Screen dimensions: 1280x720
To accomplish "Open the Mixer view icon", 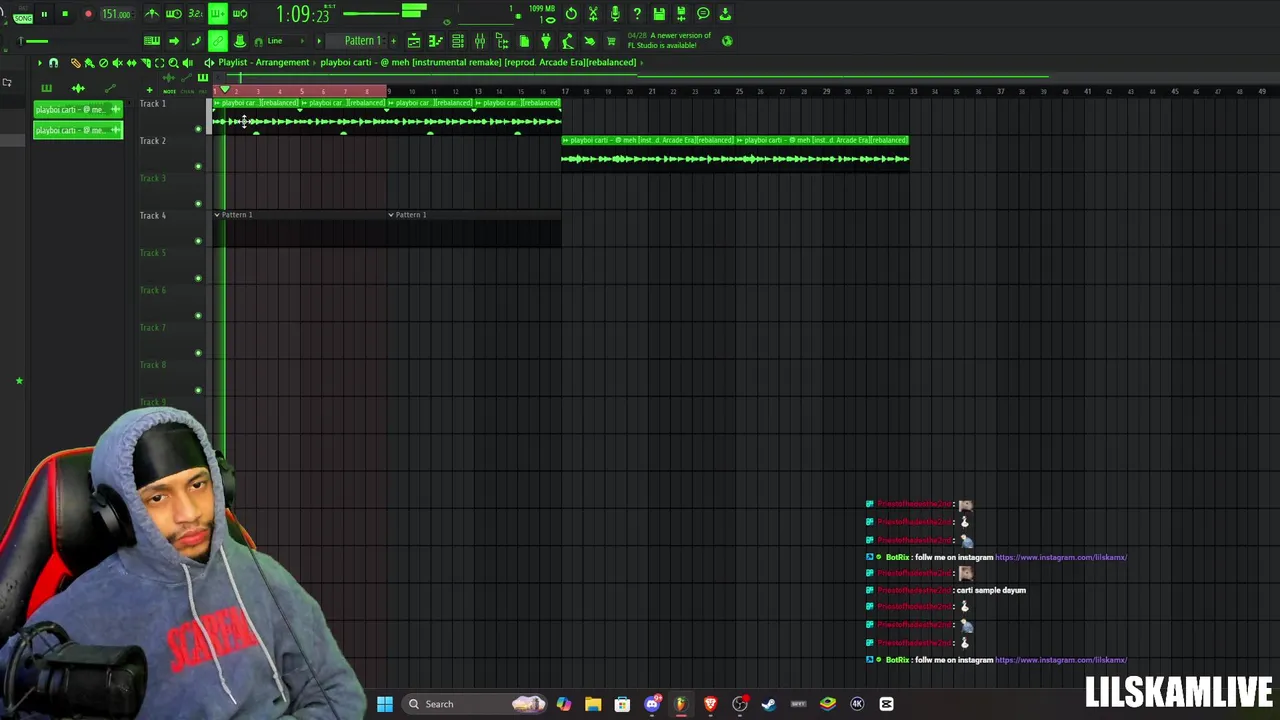I will [480, 41].
